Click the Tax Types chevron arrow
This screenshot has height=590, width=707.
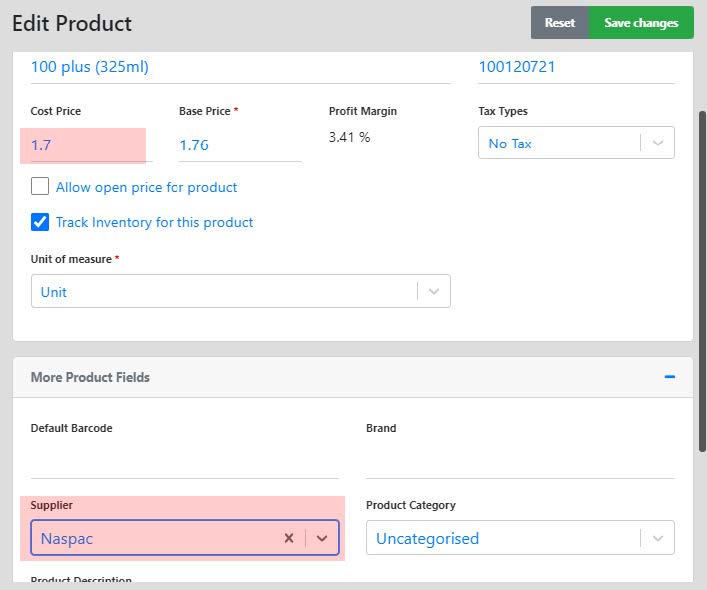click(x=658, y=143)
